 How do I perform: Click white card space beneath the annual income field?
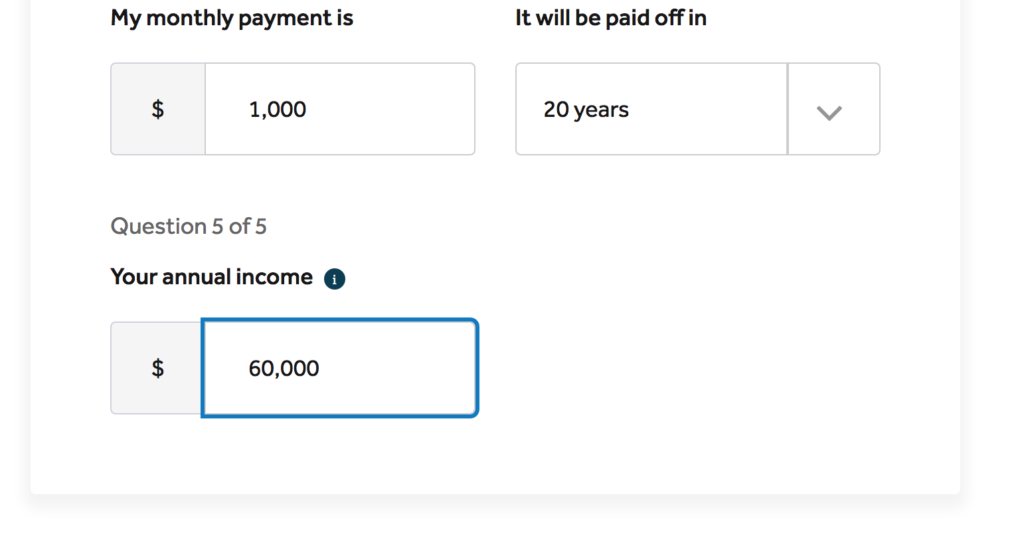point(300,455)
